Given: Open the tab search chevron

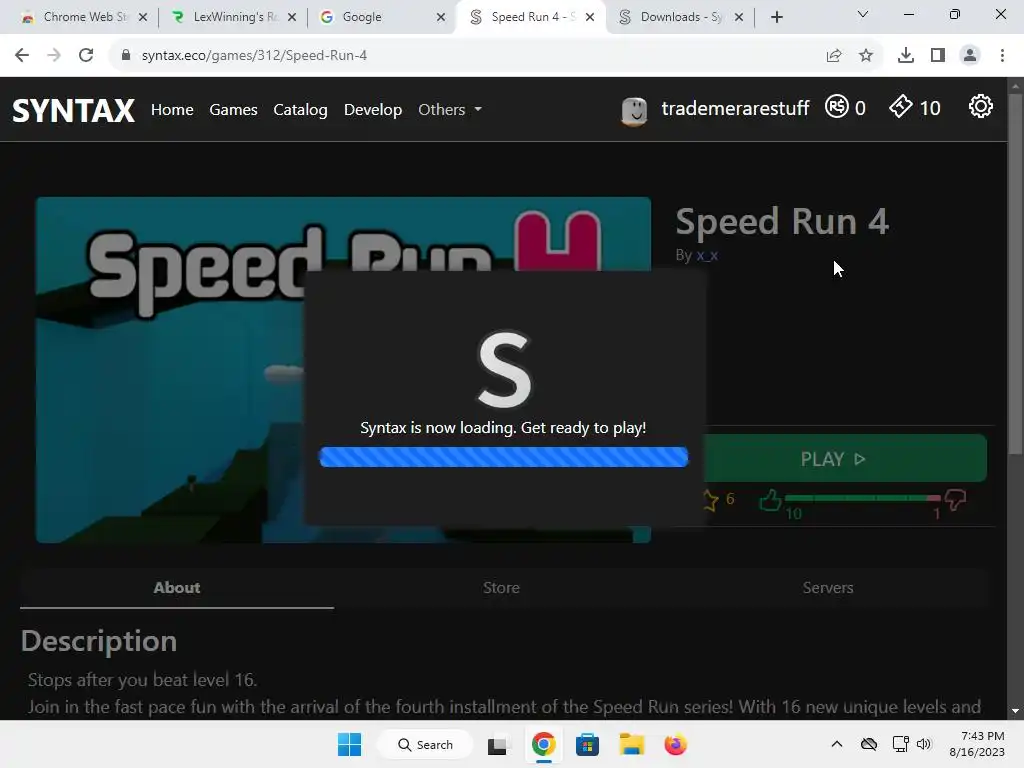Looking at the screenshot, I should click(x=863, y=15).
